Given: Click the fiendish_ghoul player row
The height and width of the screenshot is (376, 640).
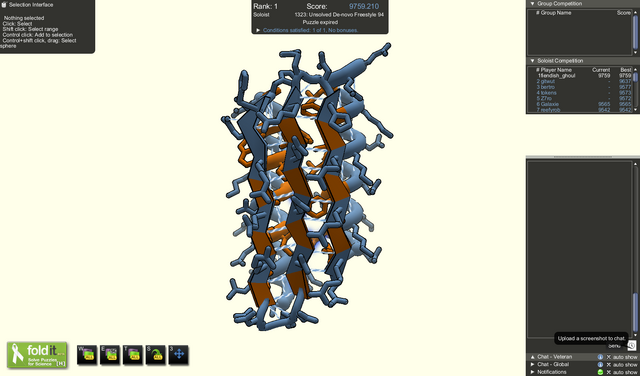Looking at the screenshot, I should point(584,76).
